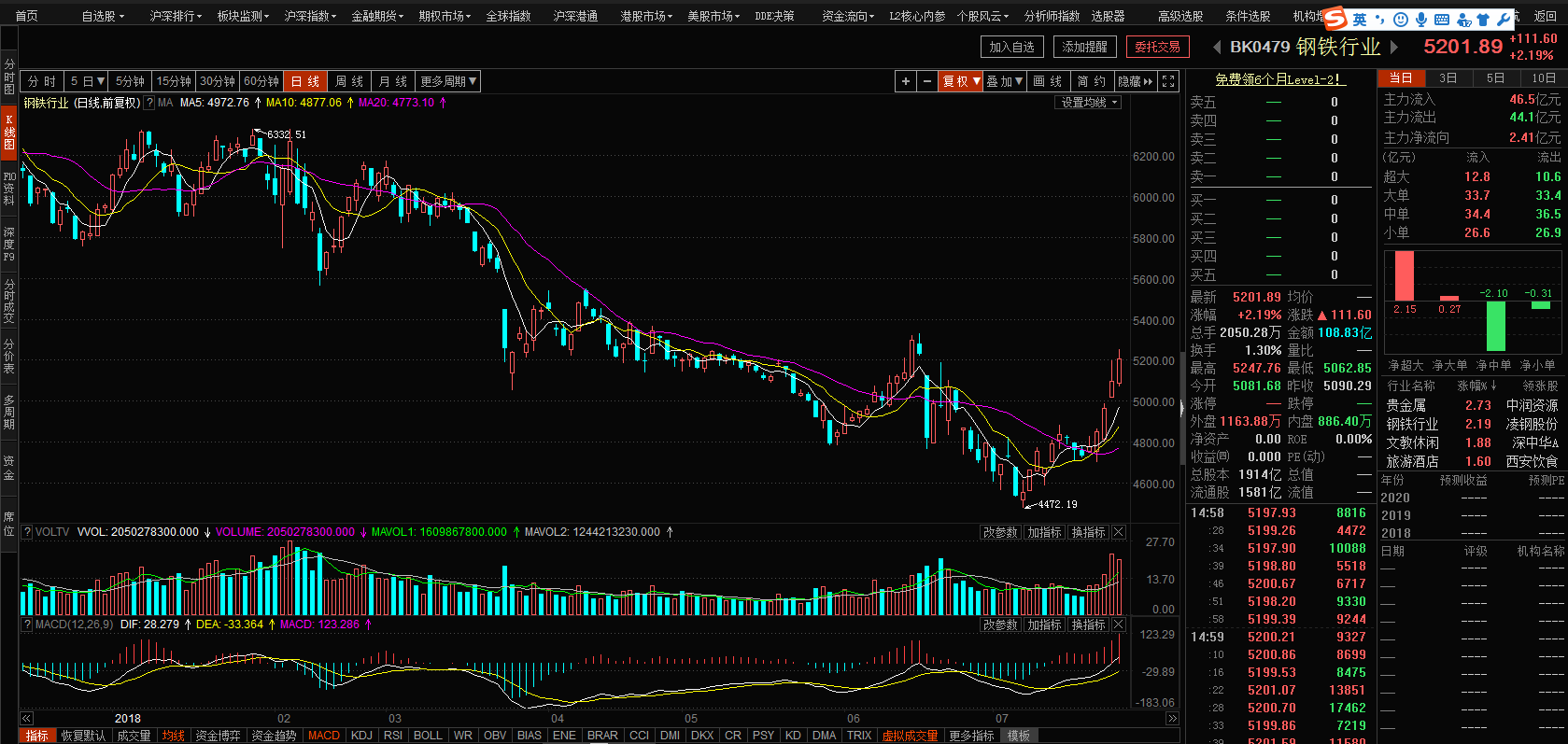Expand the 资金流向 menu
The width and height of the screenshot is (1568, 744).
tap(848, 16)
